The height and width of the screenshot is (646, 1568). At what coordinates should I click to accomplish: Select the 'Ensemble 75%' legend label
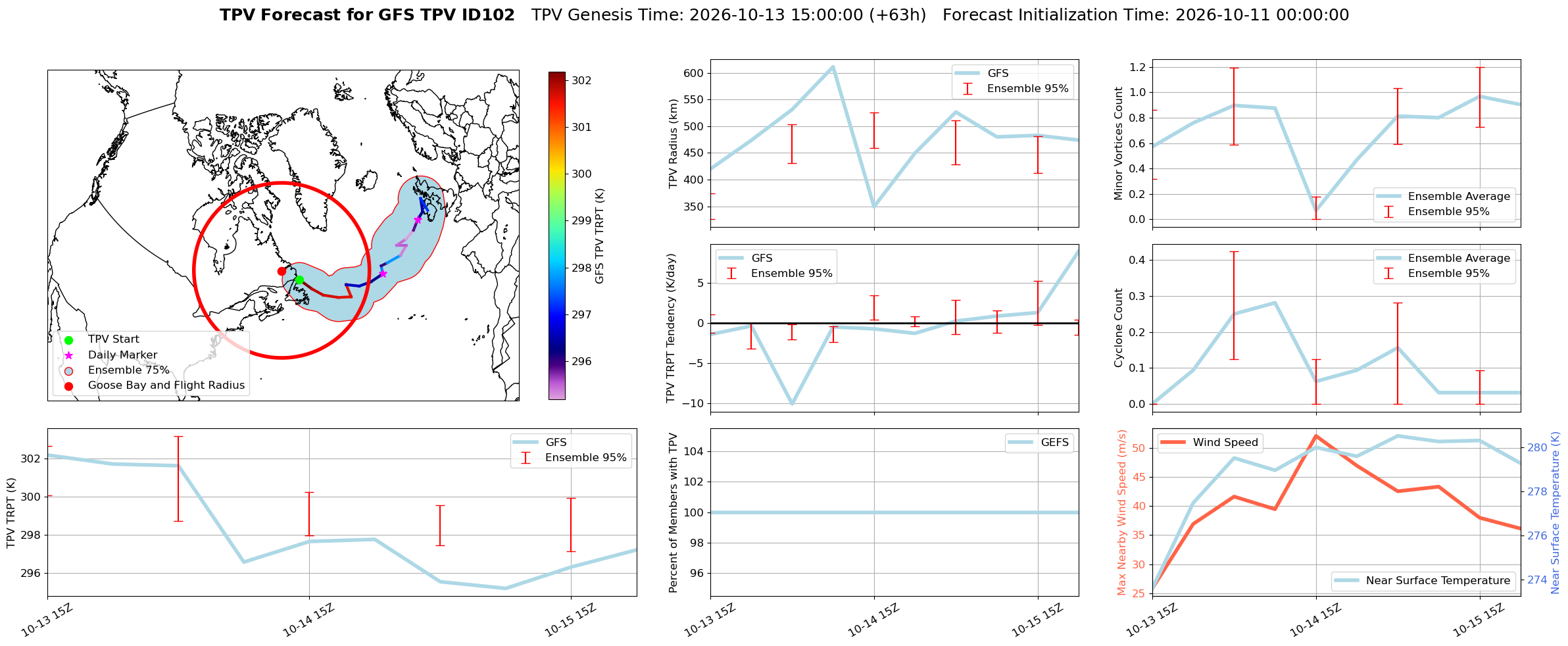coord(129,370)
